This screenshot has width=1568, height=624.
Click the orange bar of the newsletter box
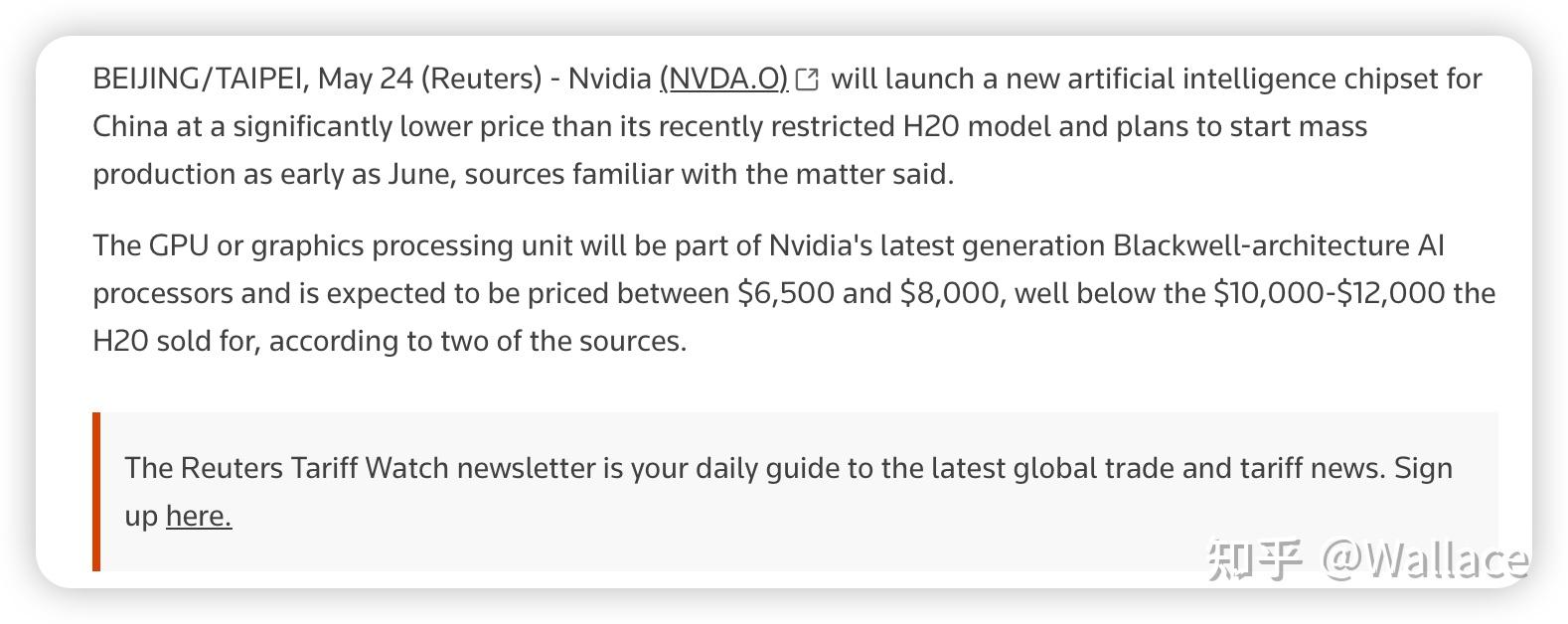[96, 491]
